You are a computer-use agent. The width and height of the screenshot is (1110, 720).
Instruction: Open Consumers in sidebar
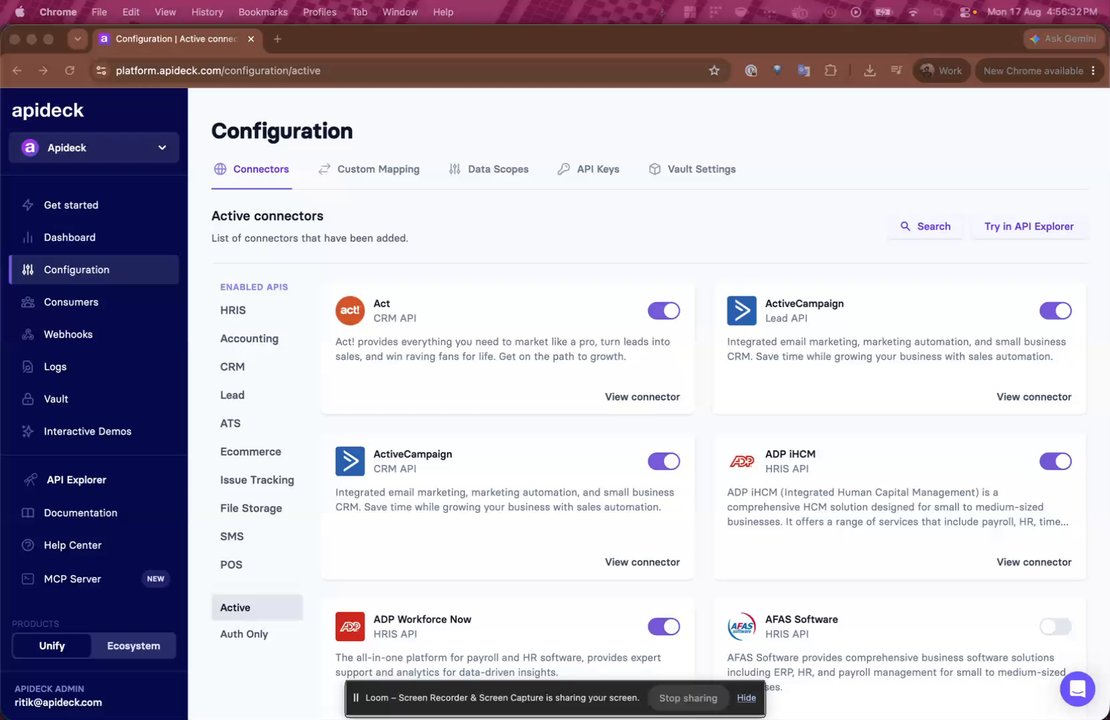[x=71, y=302]
